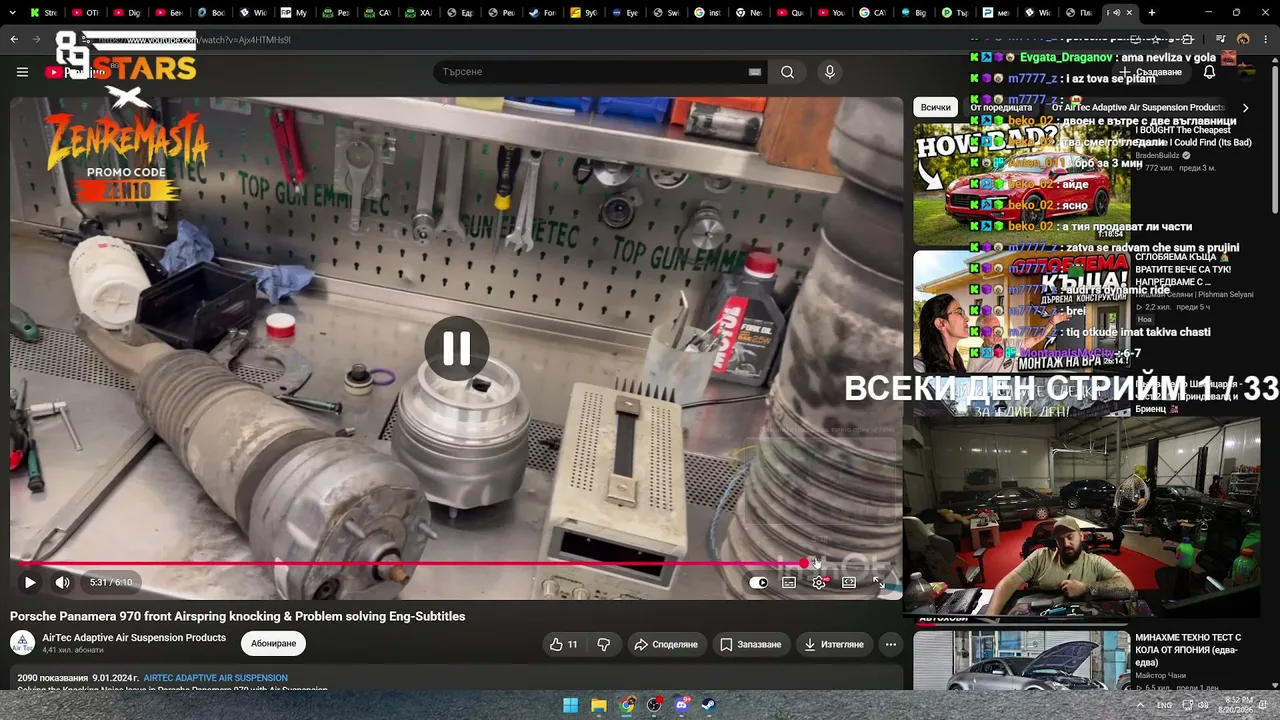Start voice search with the microphone icon
The image size is (1280, 720).
pos(829,72)
